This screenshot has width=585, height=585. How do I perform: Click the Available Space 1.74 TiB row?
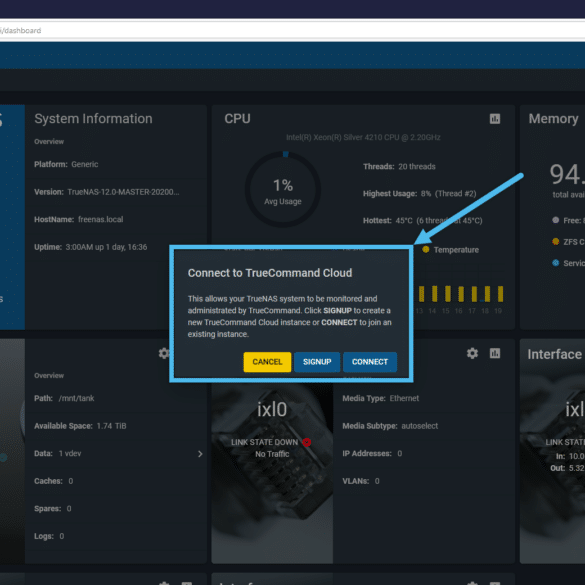coord(116,426)
